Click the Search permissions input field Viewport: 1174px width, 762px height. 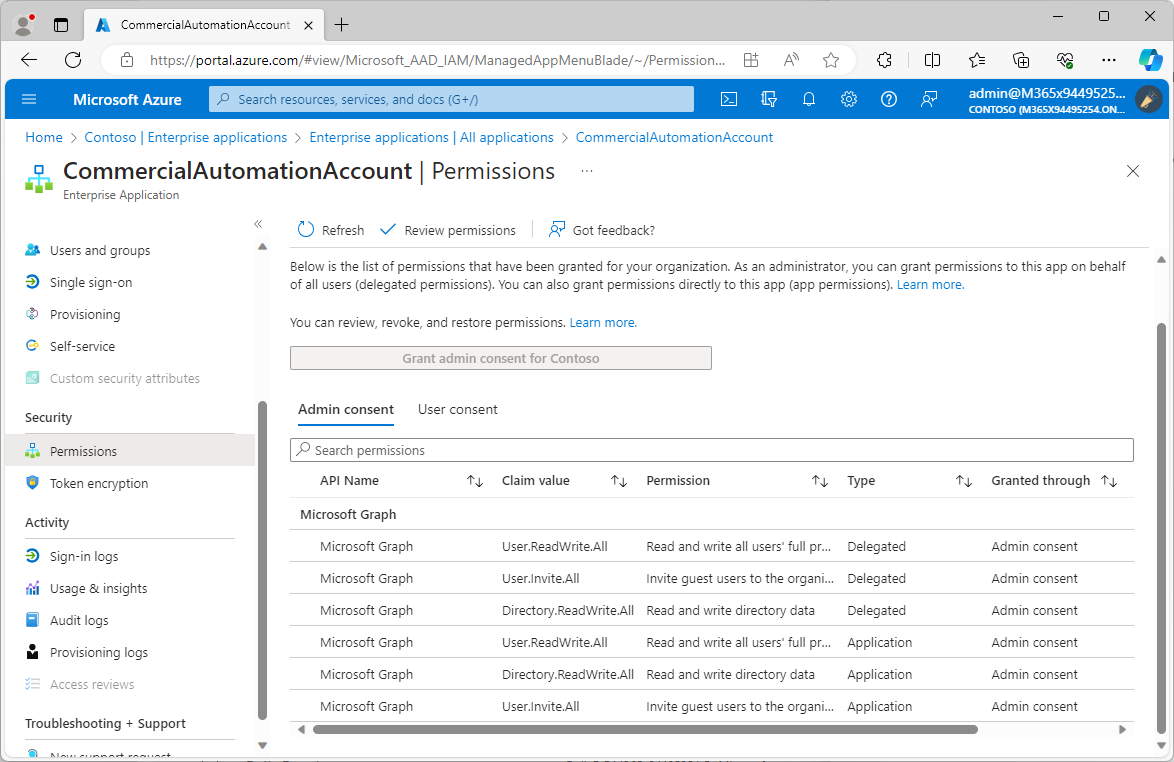[711, 449]
